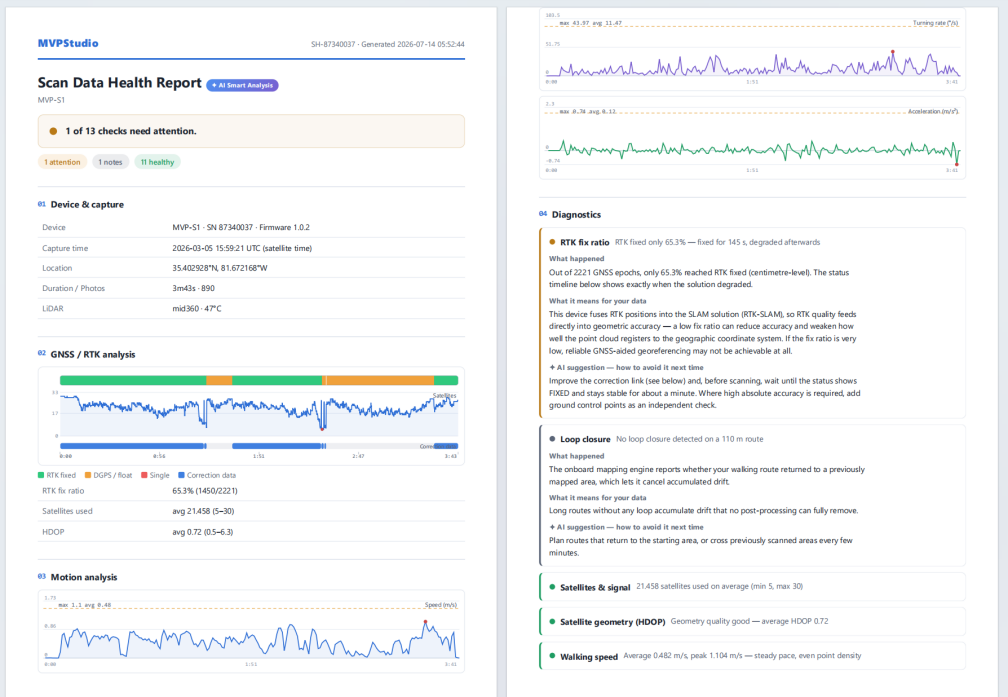Viewport: 1008px width, 697px height.
Task: Click the orange dot beside RTK fix ratio diagnostic
Action: (x=552, y=242)
